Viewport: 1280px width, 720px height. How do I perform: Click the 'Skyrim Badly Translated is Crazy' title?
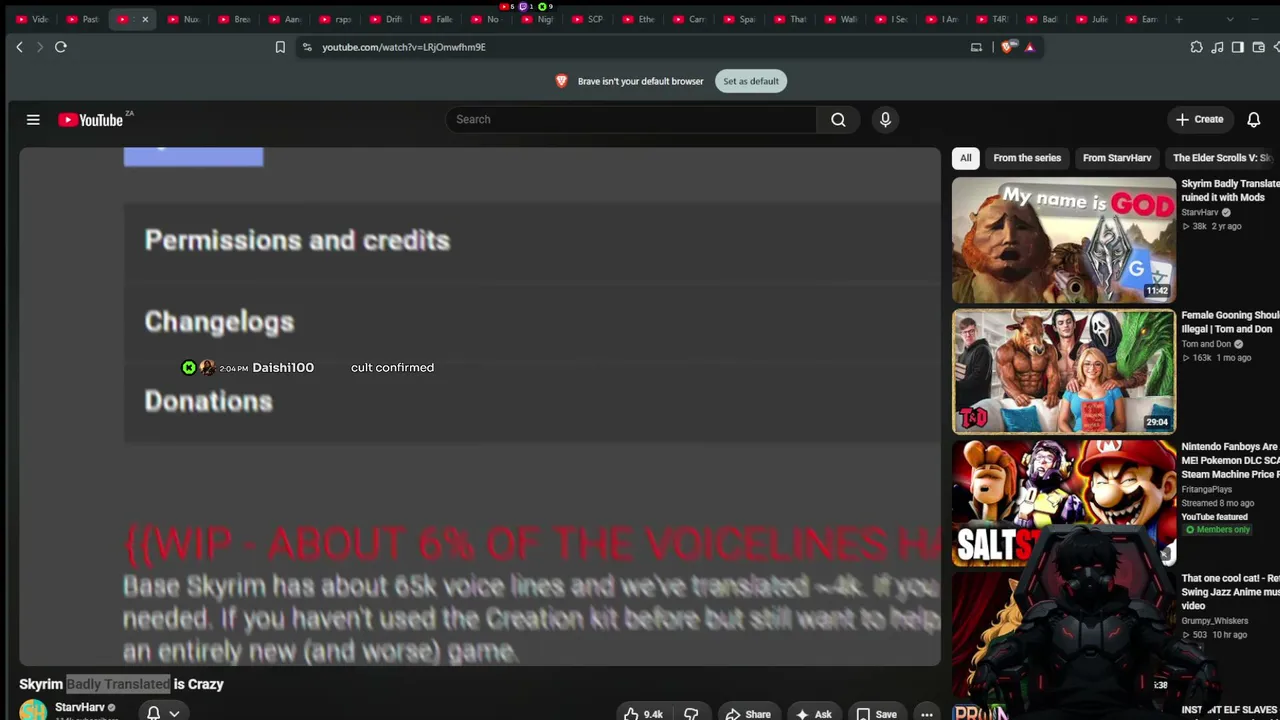pyautogui.click(x=121, y=684)
